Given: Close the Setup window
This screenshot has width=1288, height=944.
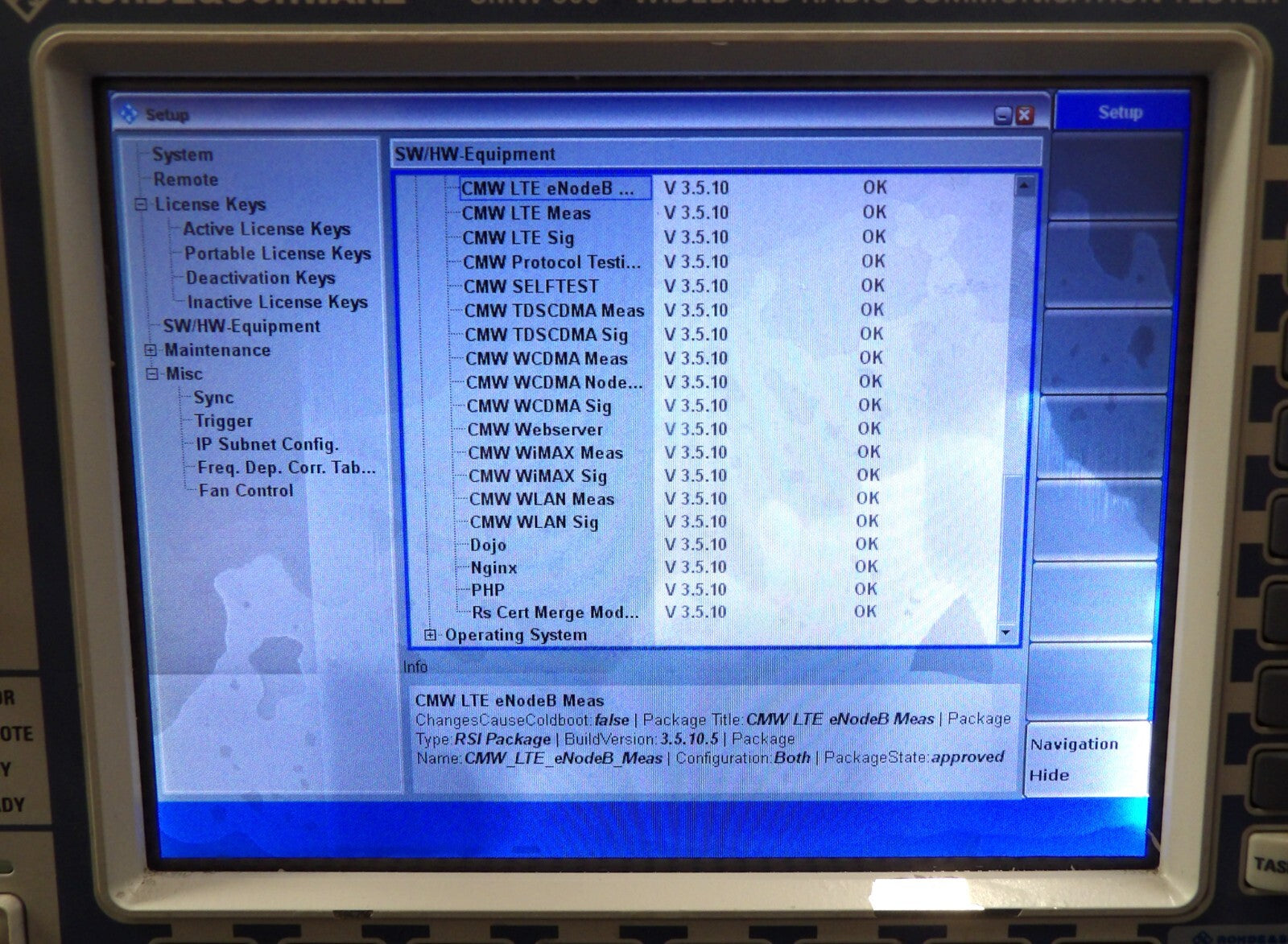Looking at the screenshot, I should coord(1024,116).
